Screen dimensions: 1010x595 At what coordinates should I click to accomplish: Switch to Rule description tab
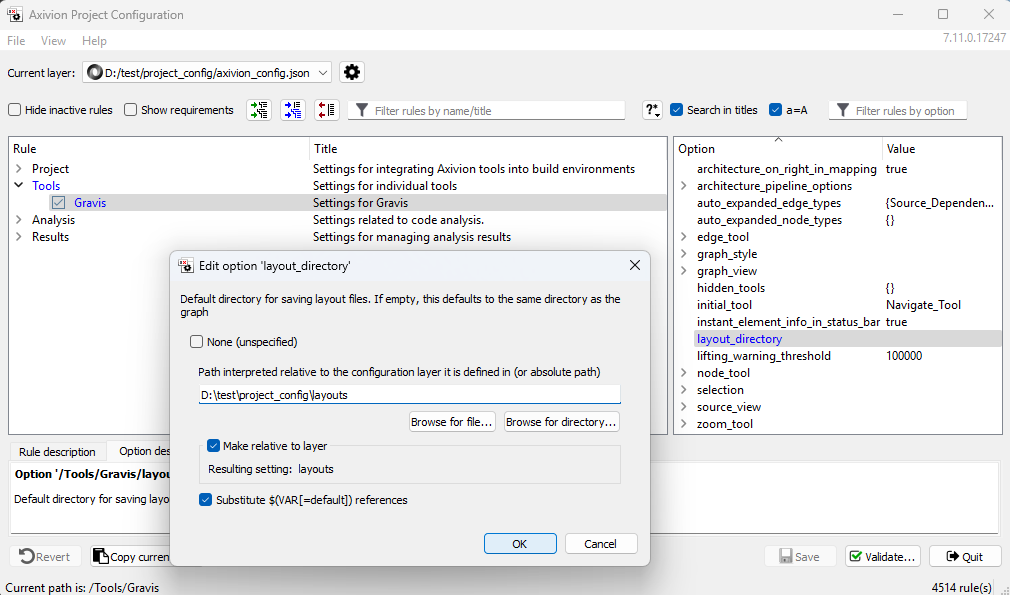point(57,451)
